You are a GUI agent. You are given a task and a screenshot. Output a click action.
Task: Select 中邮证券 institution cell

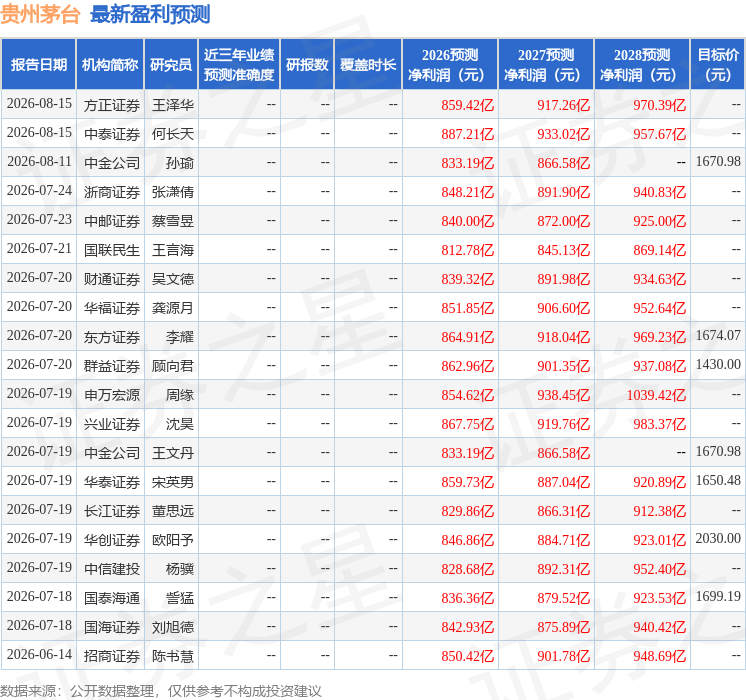[112, 221]
